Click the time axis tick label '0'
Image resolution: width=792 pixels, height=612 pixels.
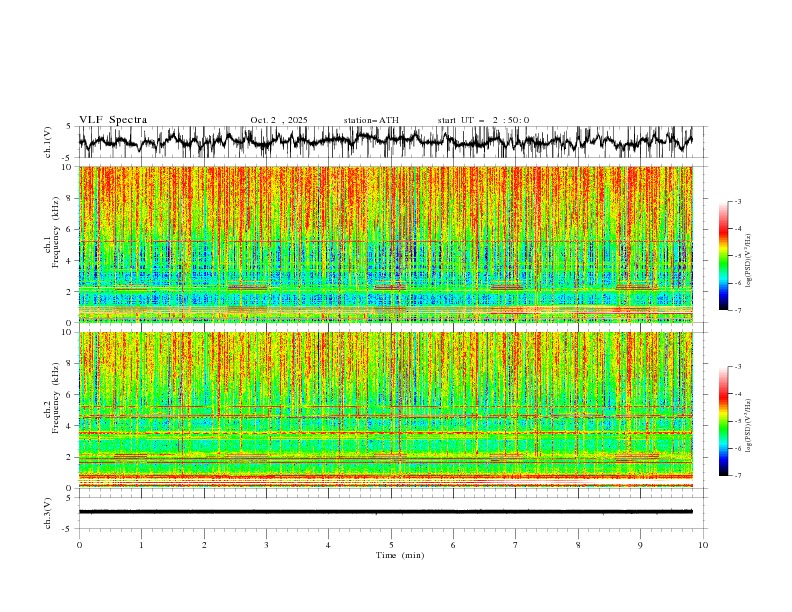click(x=79, y=545)
